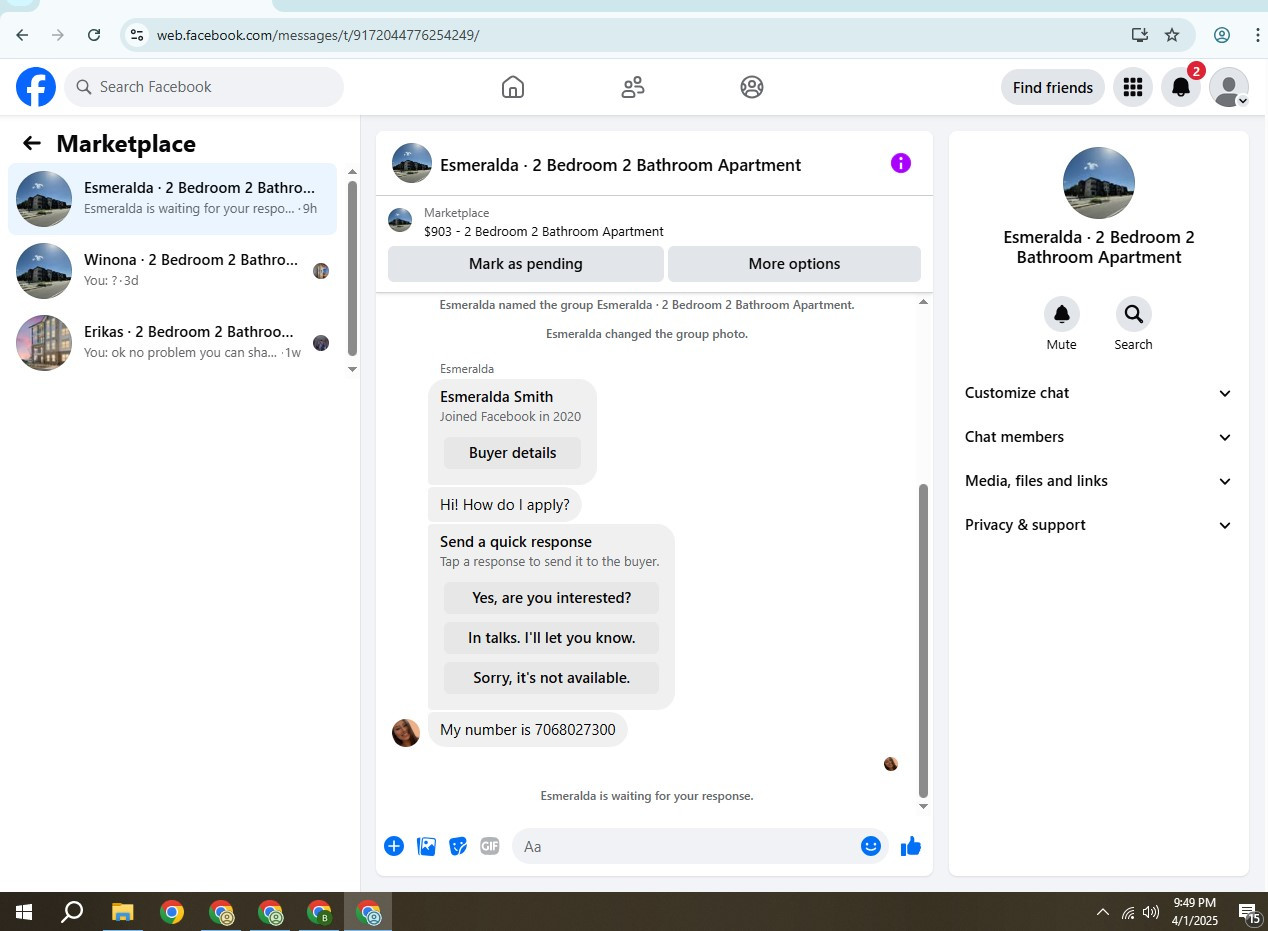Open the emoji picker smiley icon
Viewport: 1268px width, 931px height.
coord(871,846)
